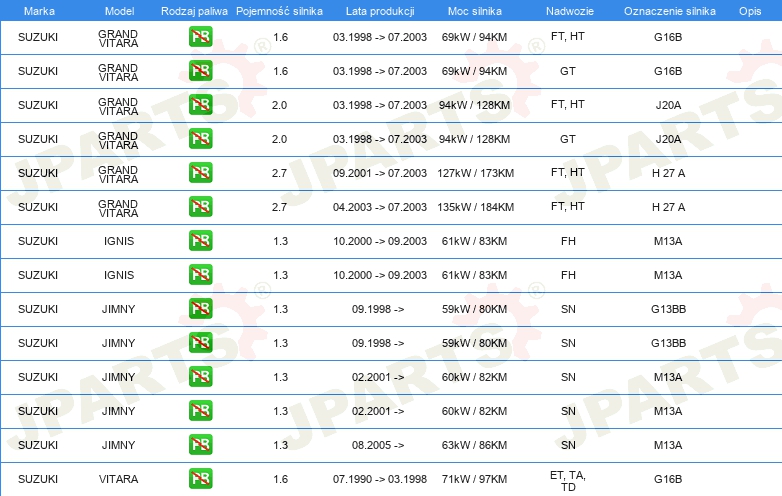Click the 71kW / 97KM engine power cell

click(x=475, y=479)
